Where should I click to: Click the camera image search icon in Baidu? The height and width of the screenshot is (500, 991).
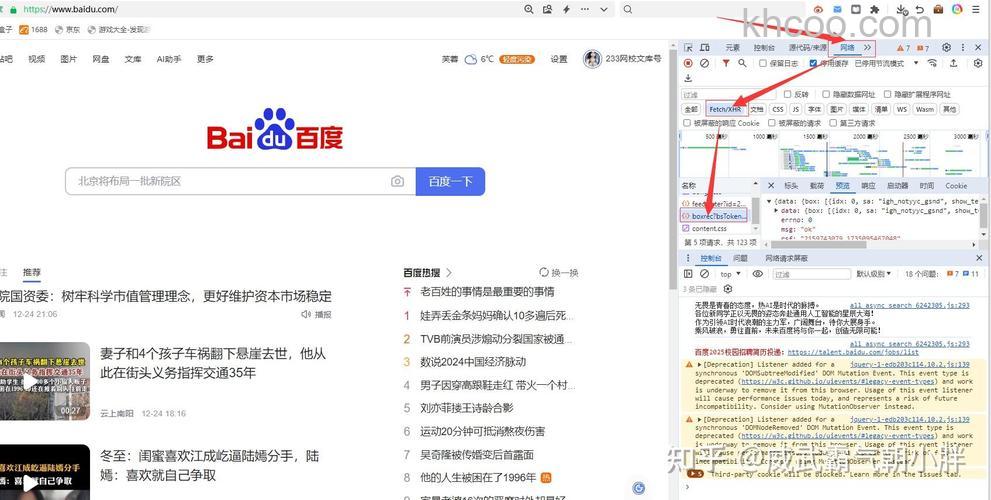398,181
